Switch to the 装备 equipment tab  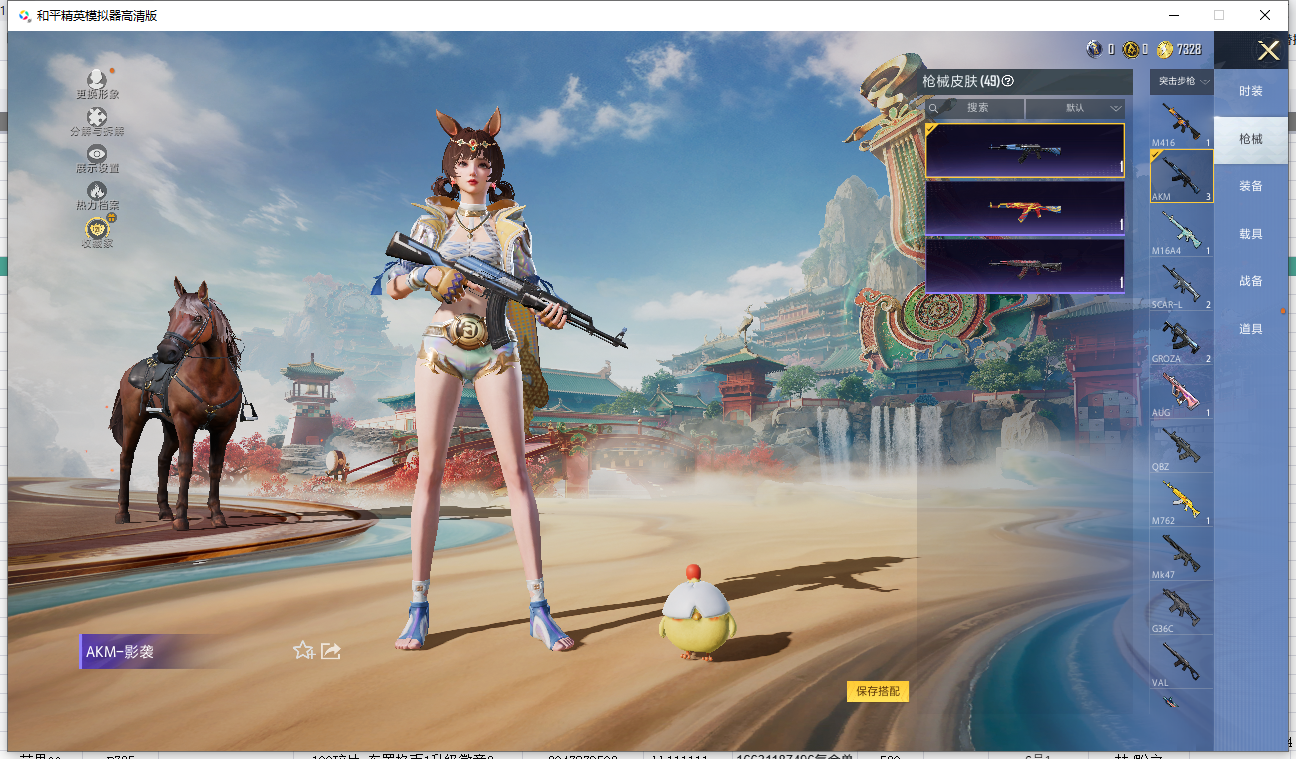point(1251,186)
